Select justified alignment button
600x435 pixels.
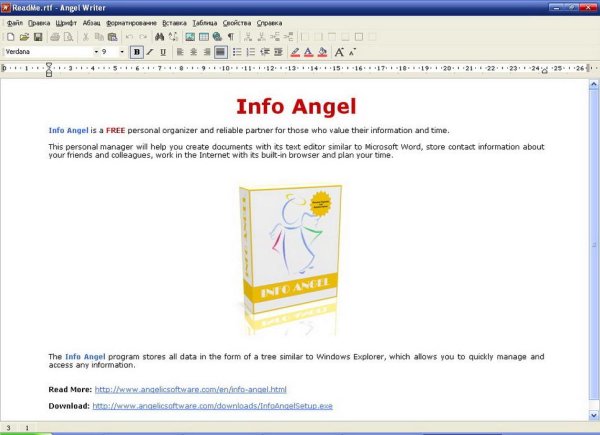[x=221, y=52]
